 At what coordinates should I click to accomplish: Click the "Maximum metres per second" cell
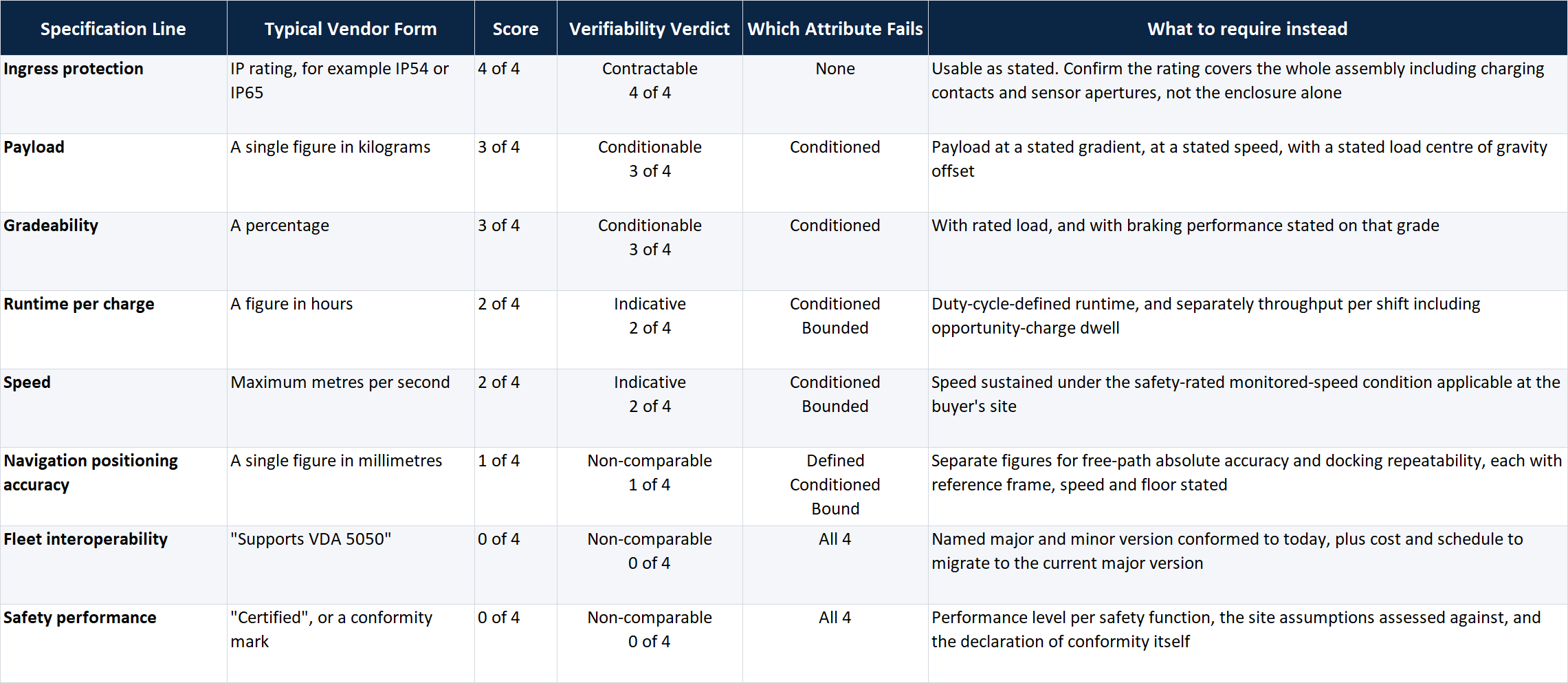(351, 408)
